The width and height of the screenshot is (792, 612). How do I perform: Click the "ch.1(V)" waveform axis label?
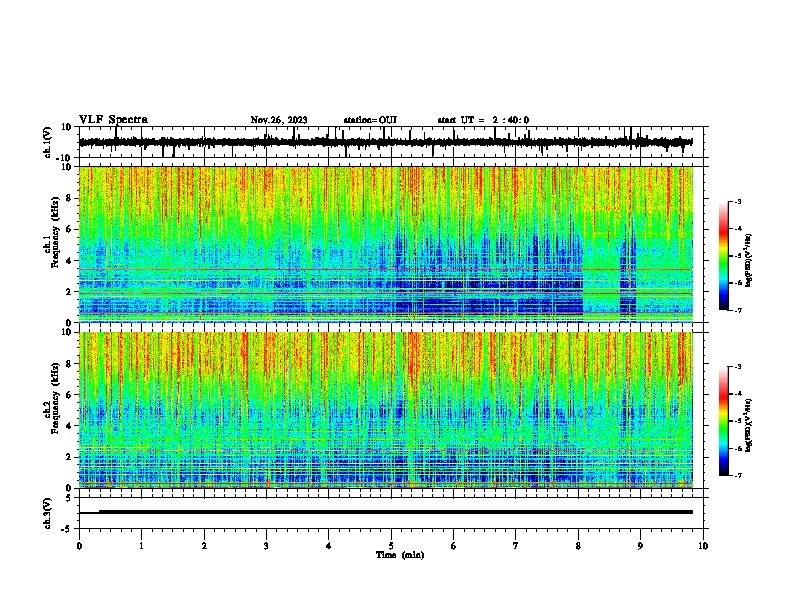pos(47,142)
